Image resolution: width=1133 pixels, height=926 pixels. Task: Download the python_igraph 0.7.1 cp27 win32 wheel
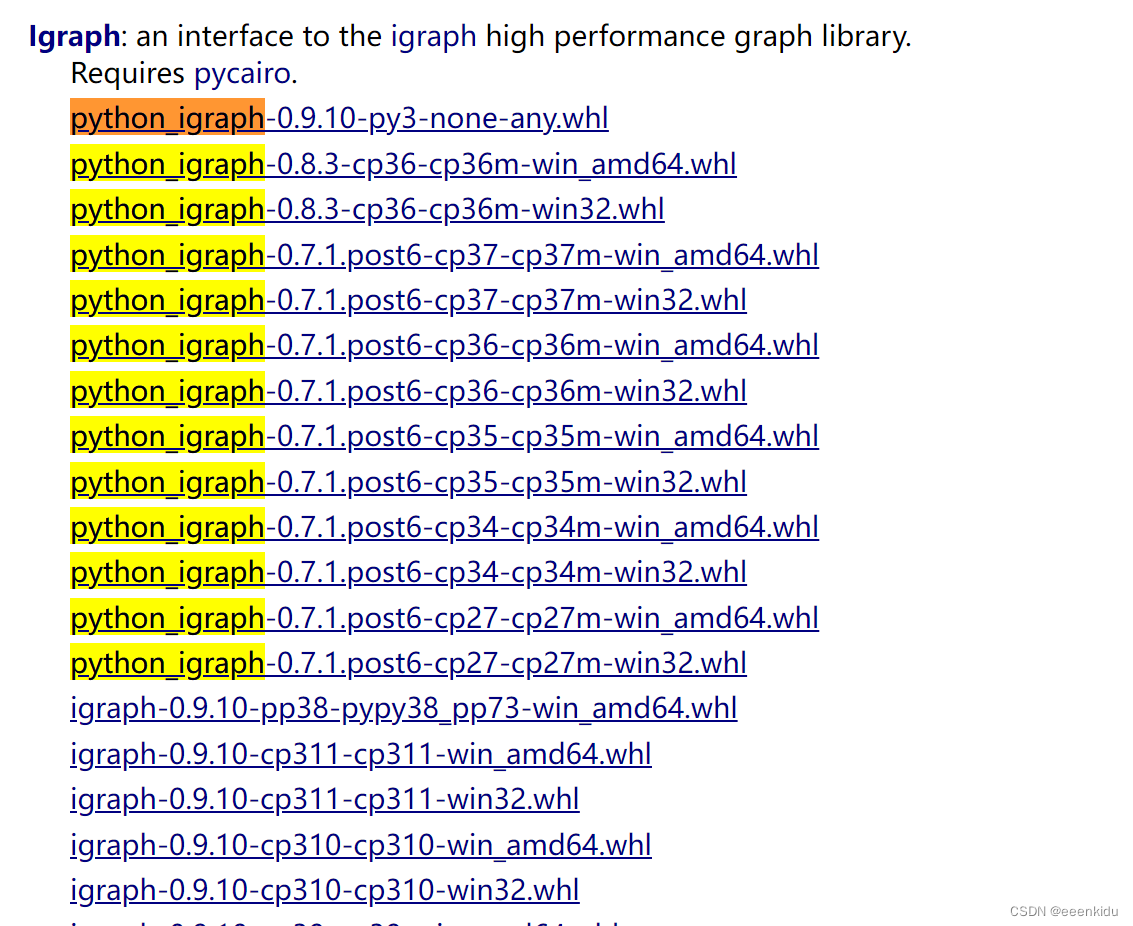407,663
